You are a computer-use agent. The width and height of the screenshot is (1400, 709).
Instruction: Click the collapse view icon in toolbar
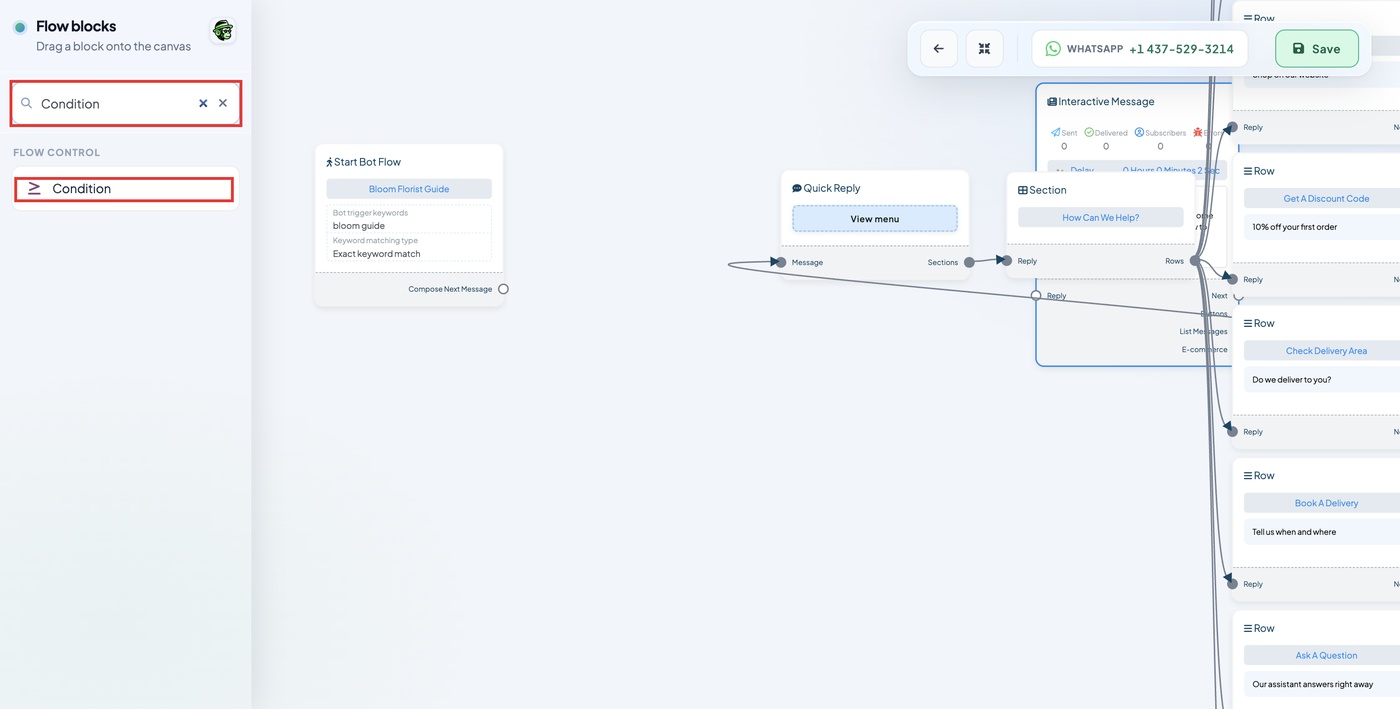pos(984,48)
